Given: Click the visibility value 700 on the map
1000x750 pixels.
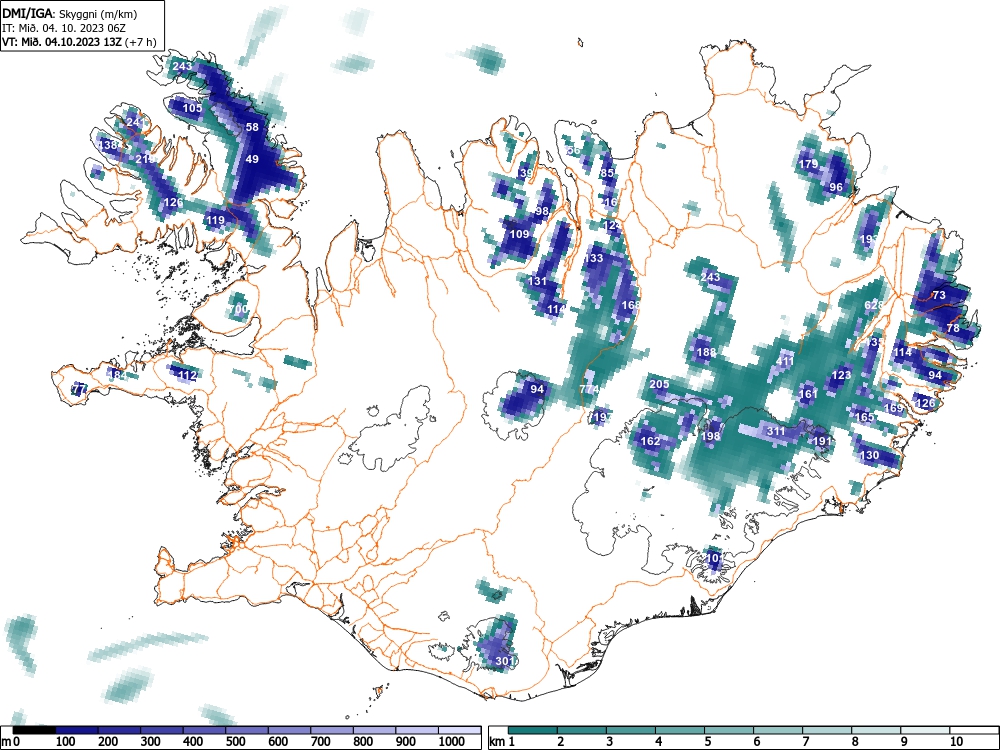Looking at the screenshot, I should (x=239, y=309).
